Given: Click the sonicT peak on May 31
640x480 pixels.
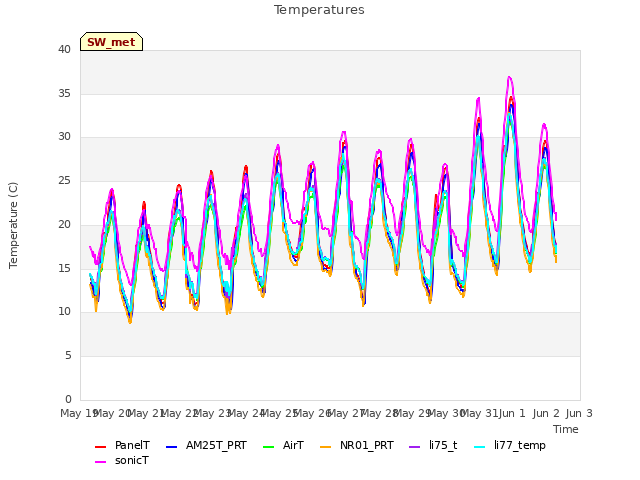Looking at the screenshot, I should point(478,98).
